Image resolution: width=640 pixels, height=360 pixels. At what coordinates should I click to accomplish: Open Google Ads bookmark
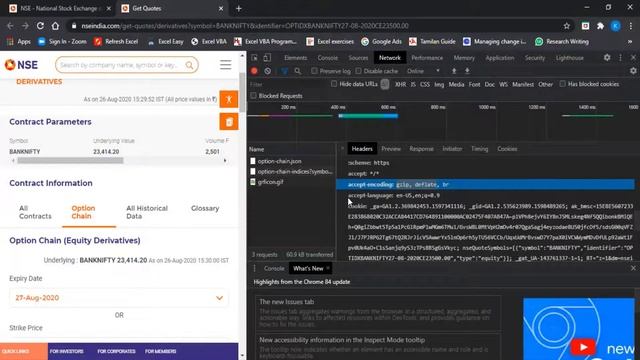(x=382, y=42)
